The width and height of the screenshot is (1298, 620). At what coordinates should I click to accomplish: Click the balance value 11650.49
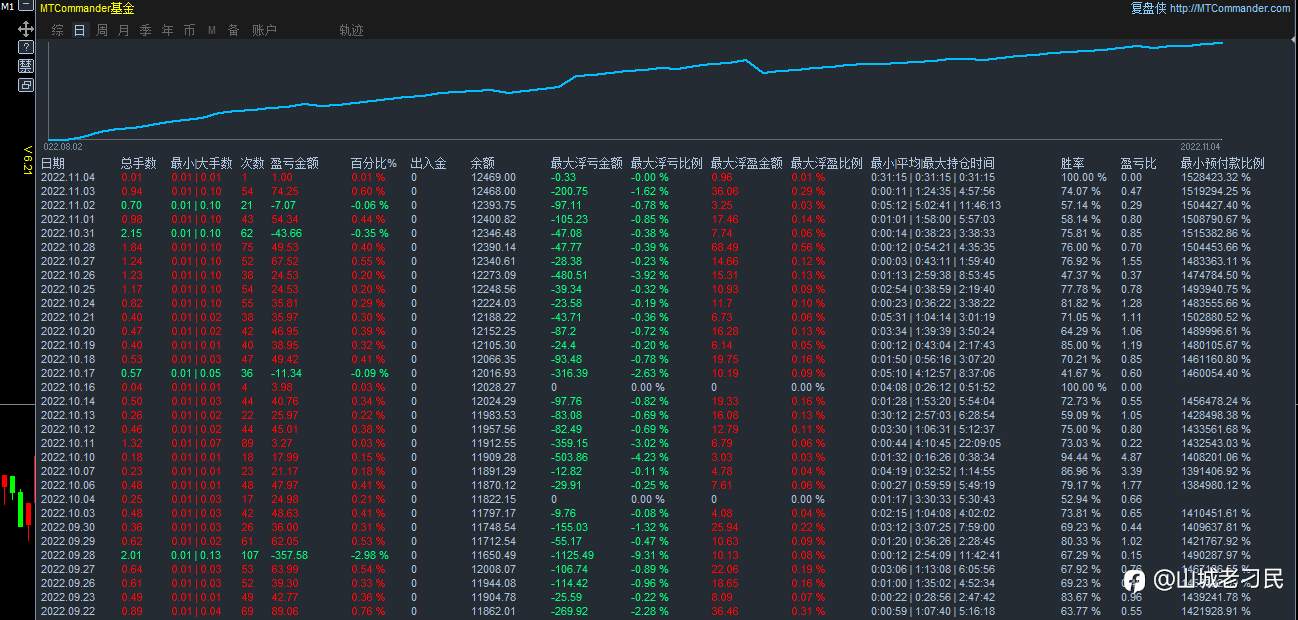[493, 555]
